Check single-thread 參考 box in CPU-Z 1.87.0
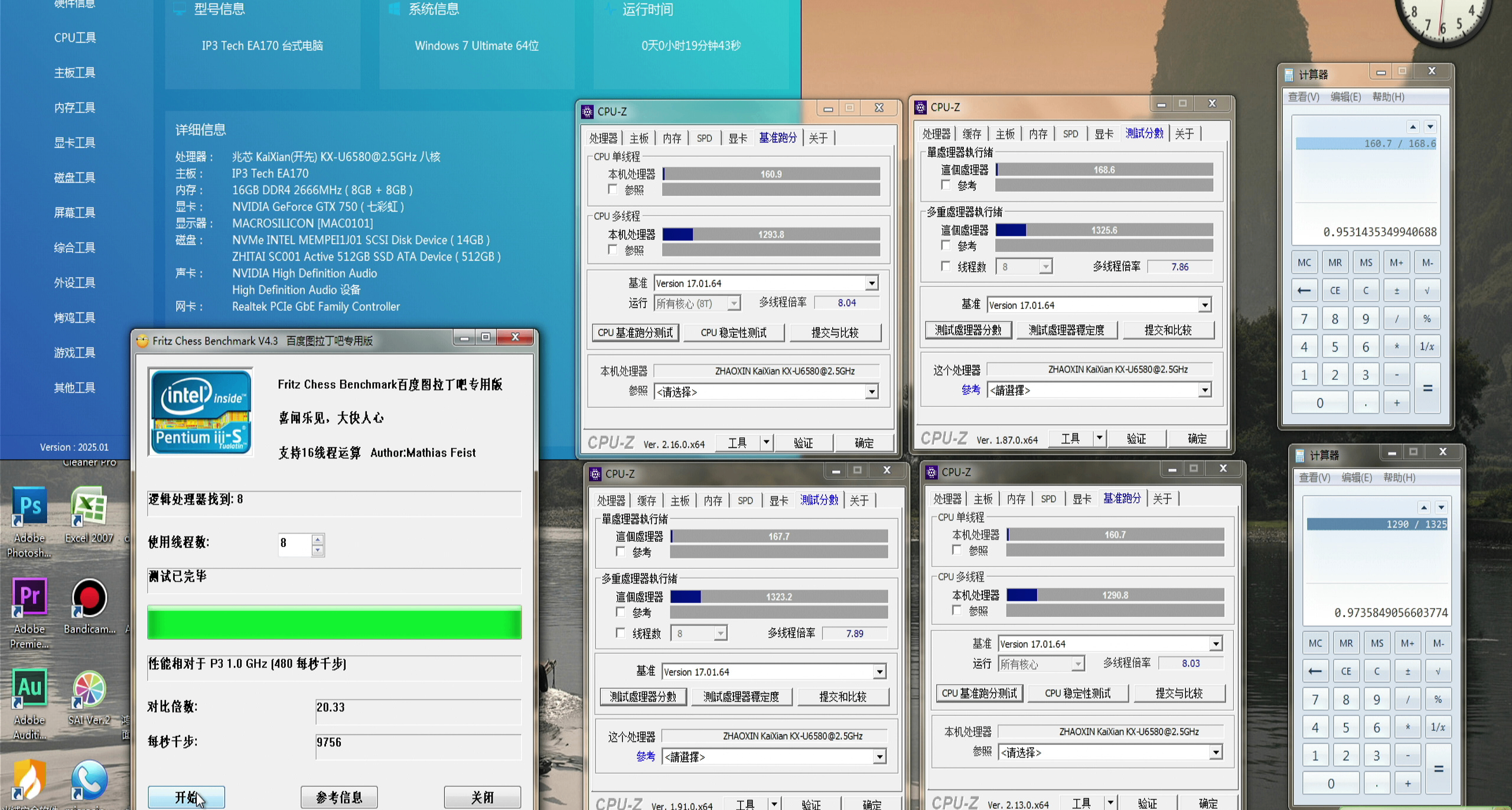This screenshot has height=810, width=1512. (946, 185)
